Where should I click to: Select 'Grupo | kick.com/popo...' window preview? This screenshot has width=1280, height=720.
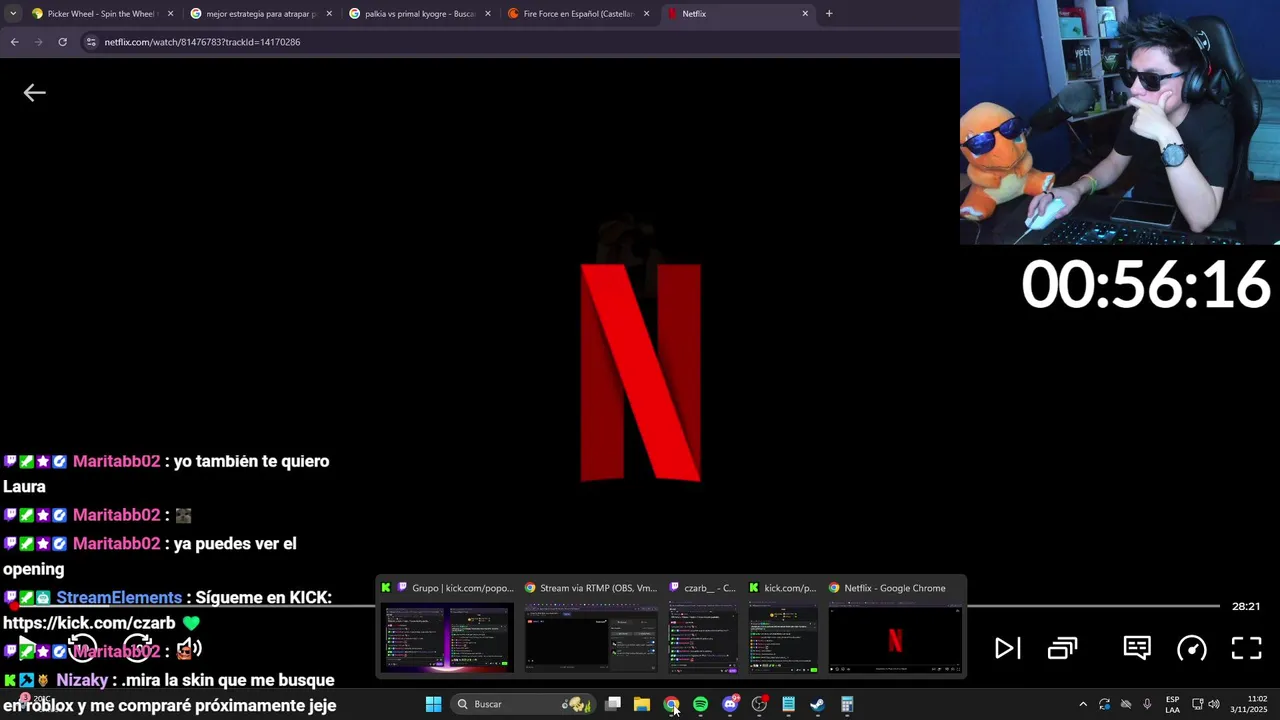coord(447,626)
